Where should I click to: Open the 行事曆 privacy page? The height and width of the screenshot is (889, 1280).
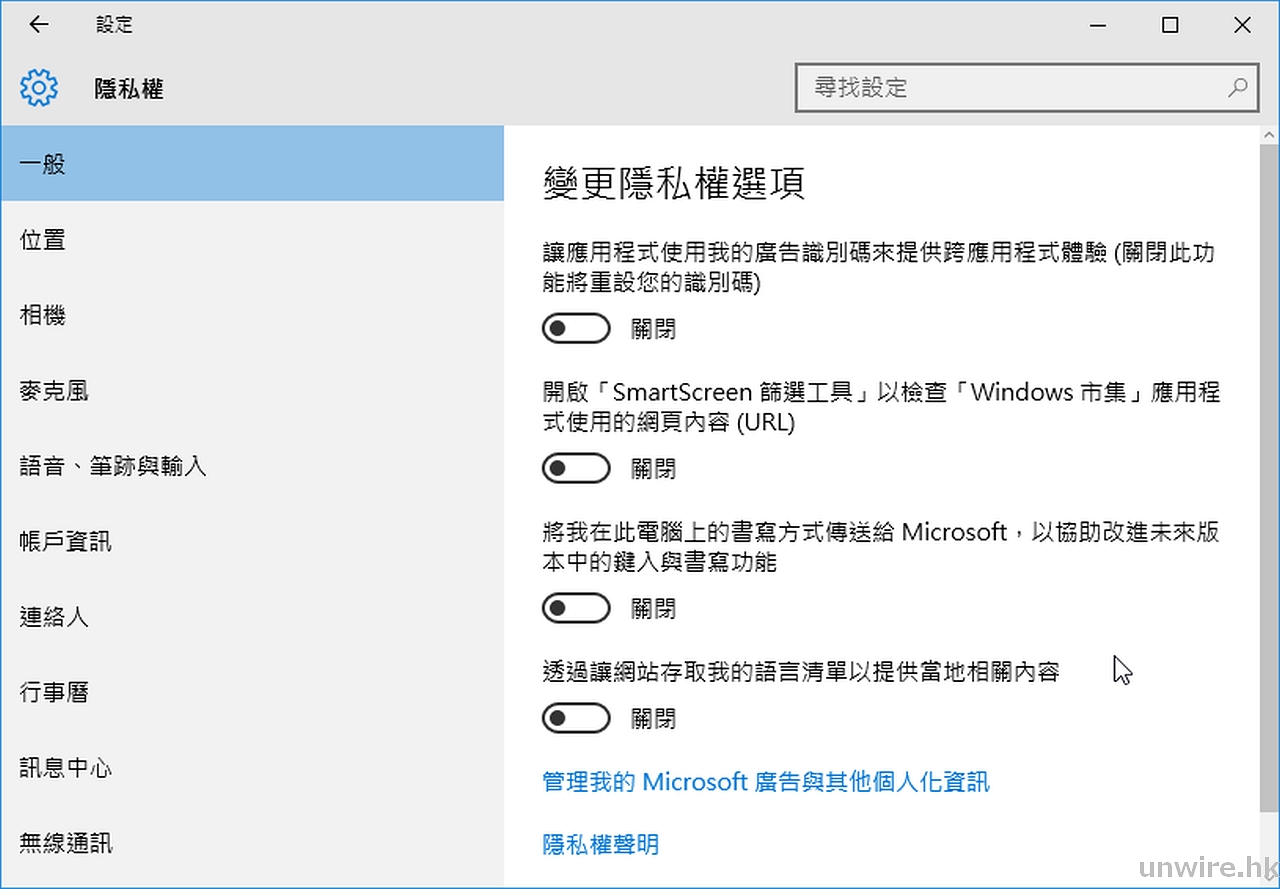tap(54, 692)
